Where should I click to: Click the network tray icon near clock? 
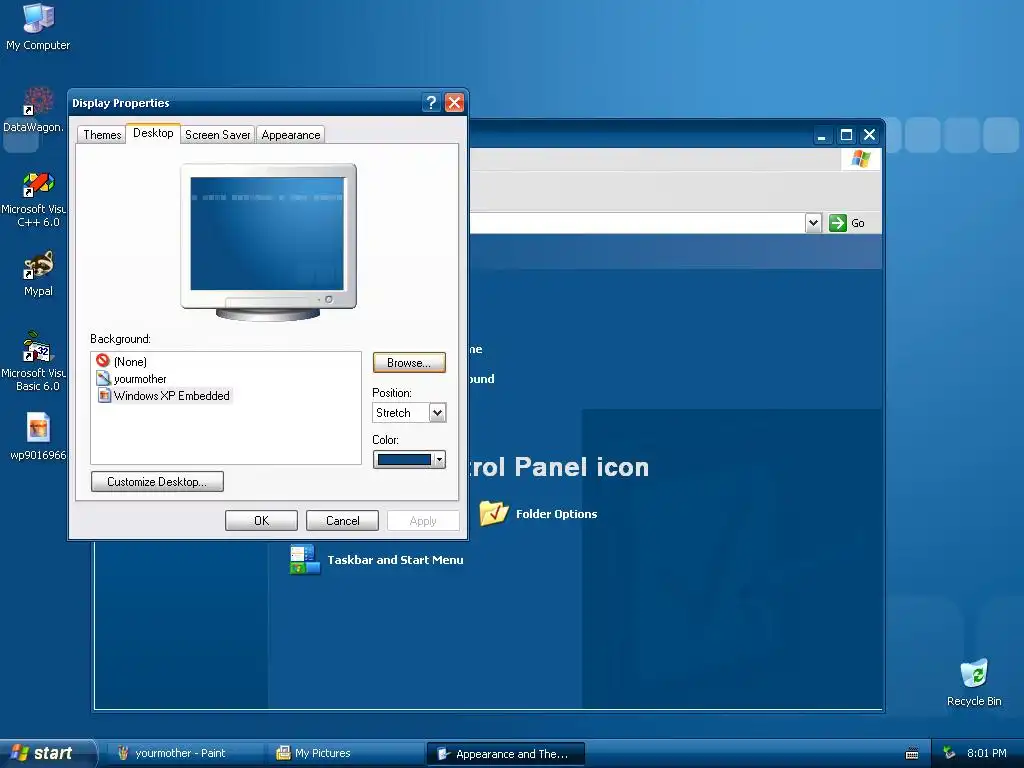(x=949, y=753)
